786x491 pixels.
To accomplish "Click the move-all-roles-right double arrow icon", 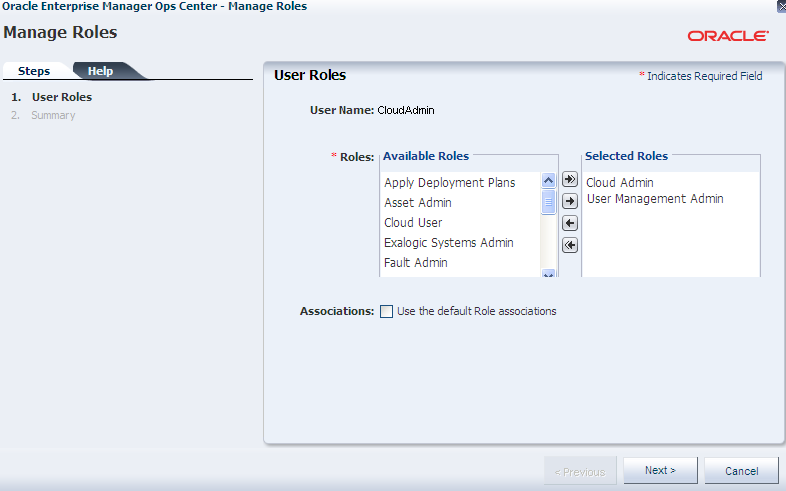I will (x=569, y=179).
